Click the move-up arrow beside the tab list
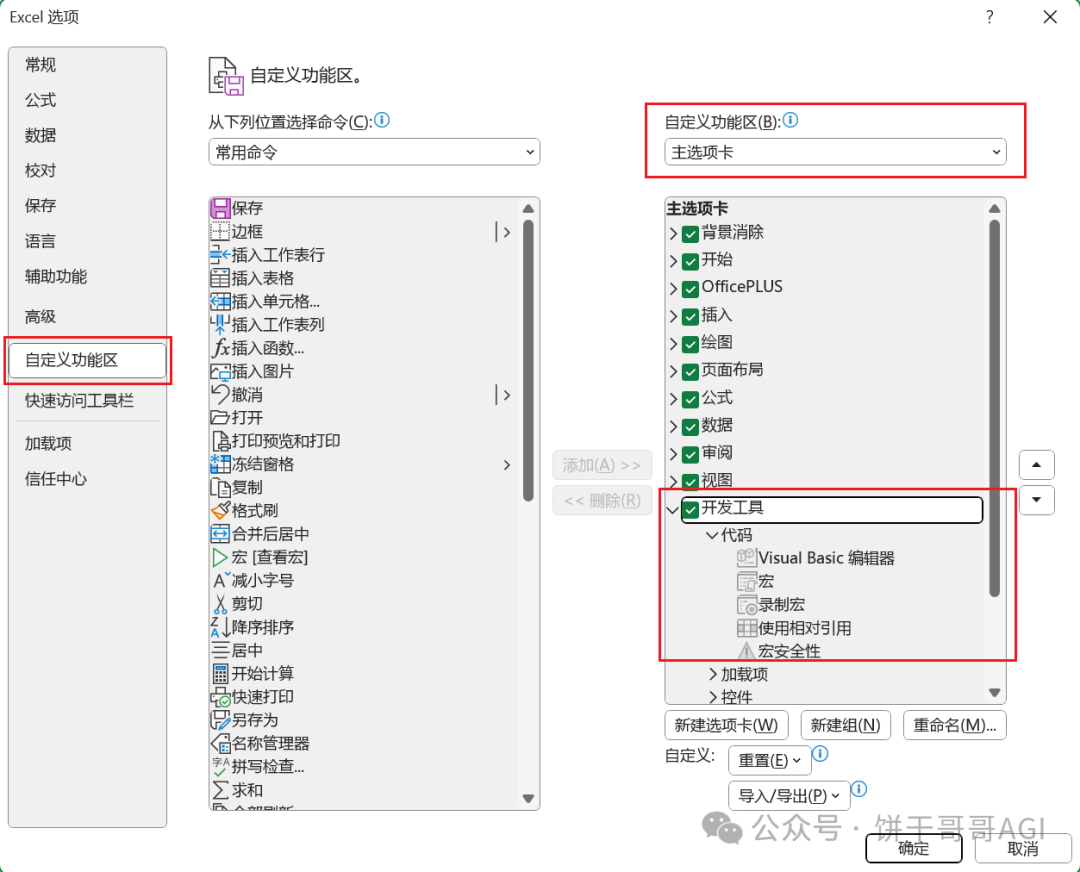1080x872 pixels. (x=1037, y=464)
